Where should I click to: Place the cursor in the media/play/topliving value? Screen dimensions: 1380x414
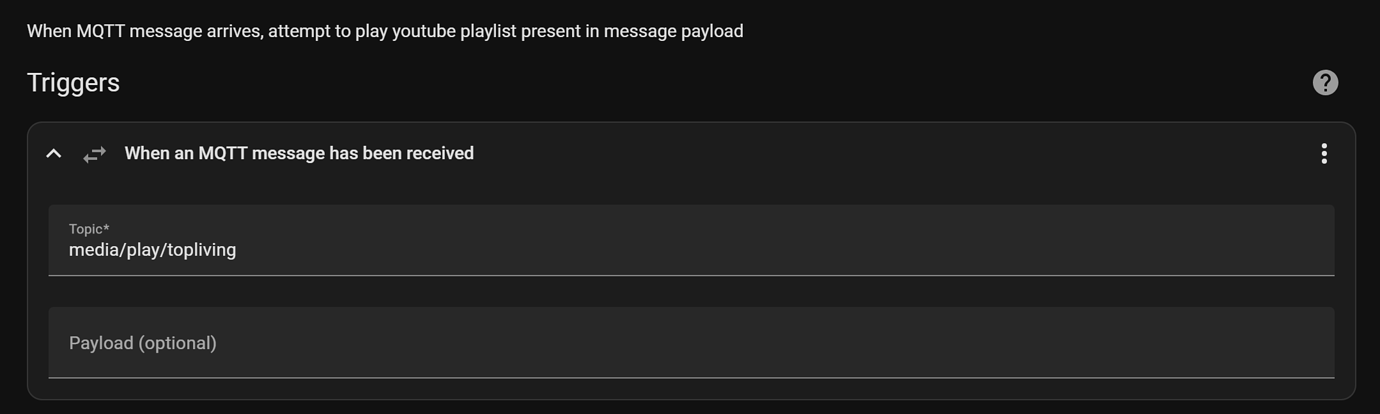(152, 250)
